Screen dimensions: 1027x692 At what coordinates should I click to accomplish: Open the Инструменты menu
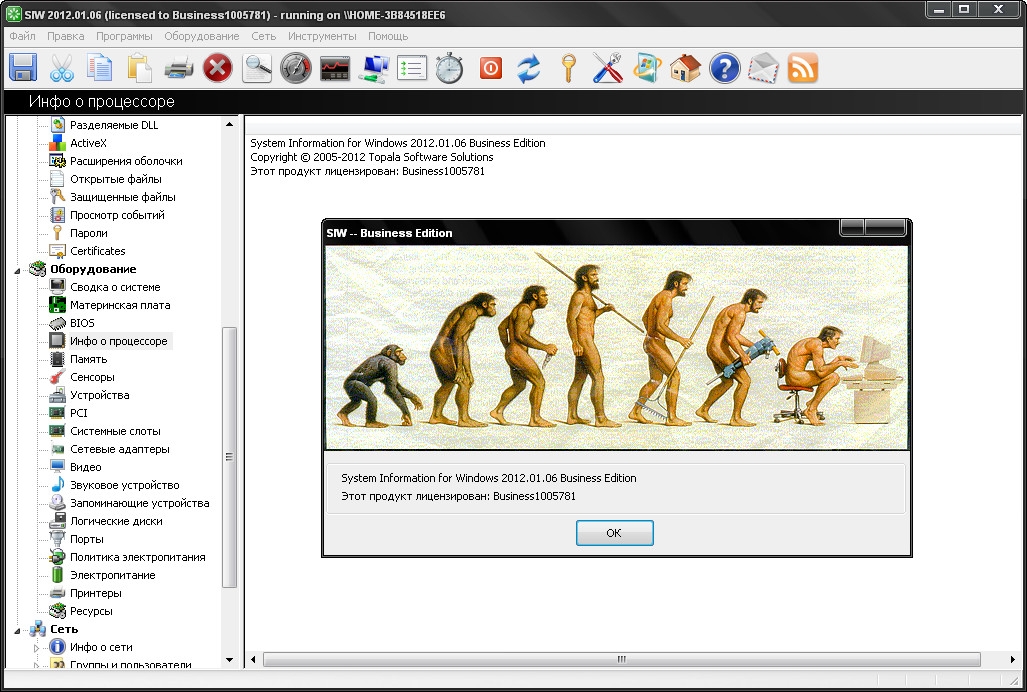pyautogui.click(x=321, y=36)
